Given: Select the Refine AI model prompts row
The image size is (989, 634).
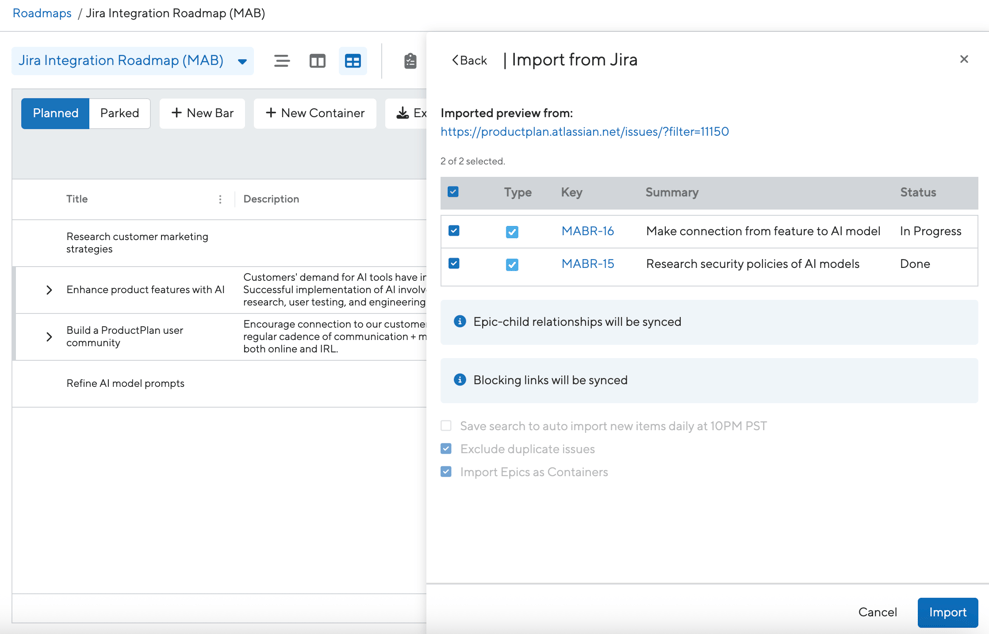Looking at the screenshot, I should click(219, 384).
